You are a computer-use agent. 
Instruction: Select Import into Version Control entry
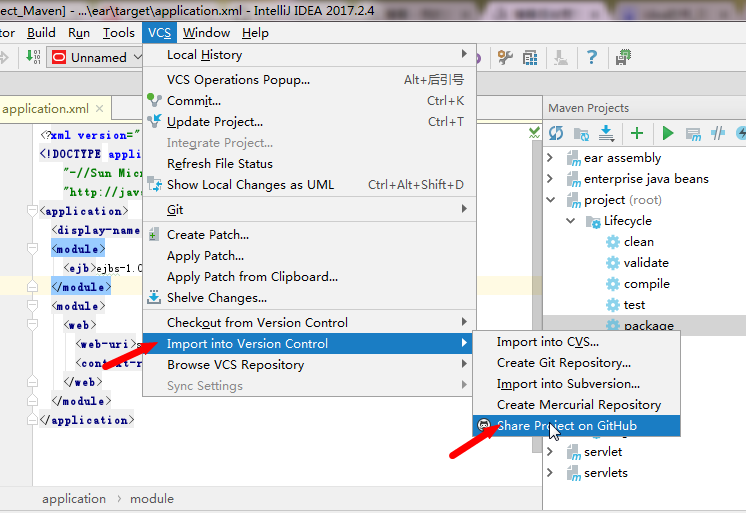click(308, 343)
